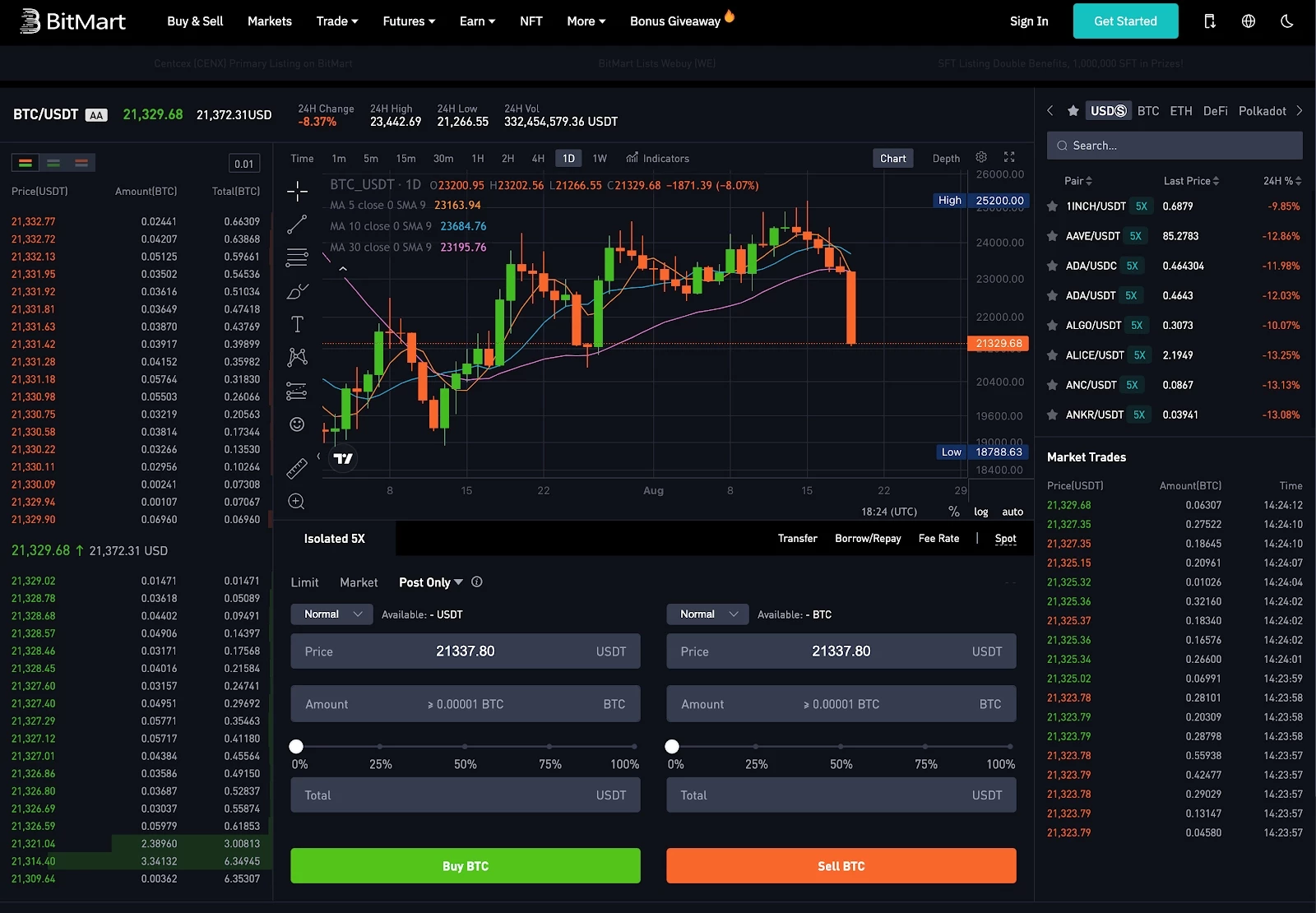The image size is (1316, 913).
Task: Expand the Futures menu dropdown
Action: [409, 21]
